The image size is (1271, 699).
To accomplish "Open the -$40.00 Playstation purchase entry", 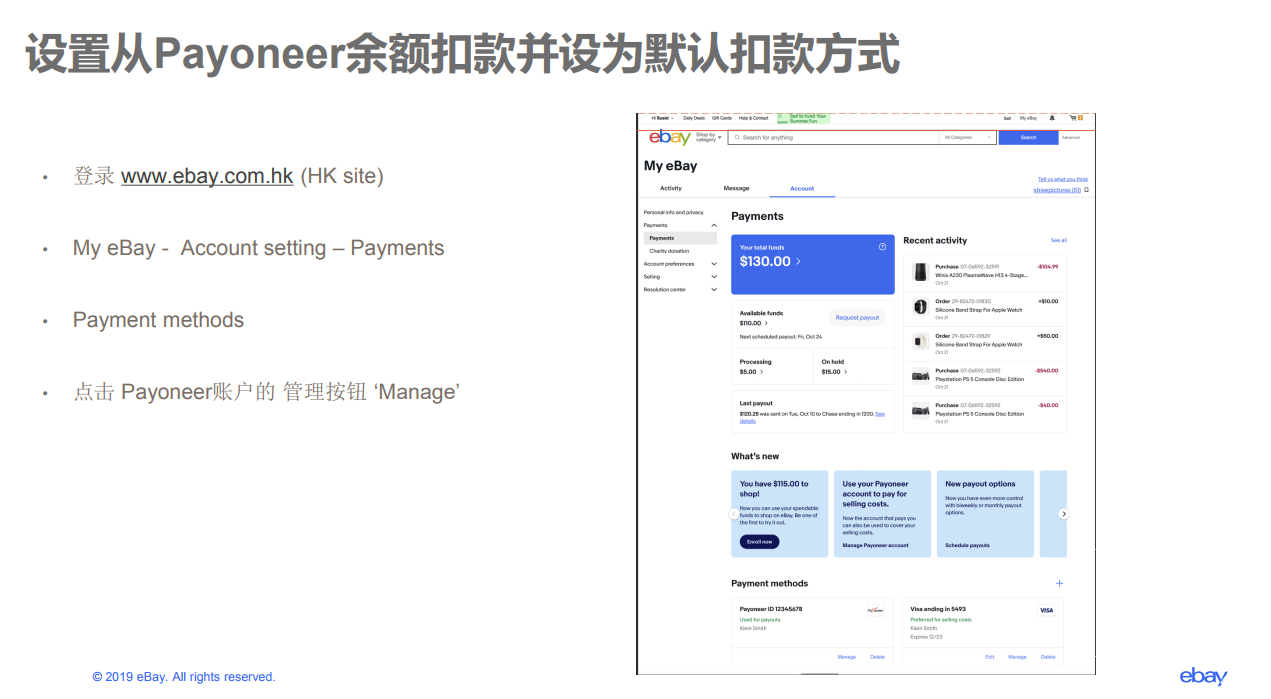I will 985,411.
